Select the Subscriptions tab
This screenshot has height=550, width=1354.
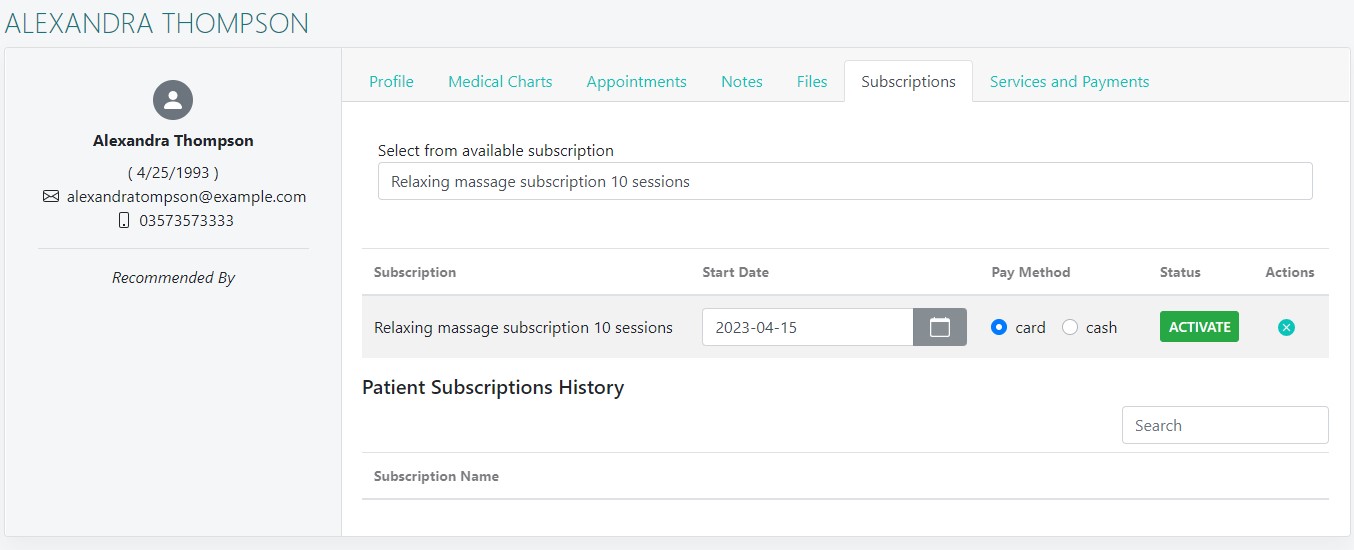[x=908, y=82]
